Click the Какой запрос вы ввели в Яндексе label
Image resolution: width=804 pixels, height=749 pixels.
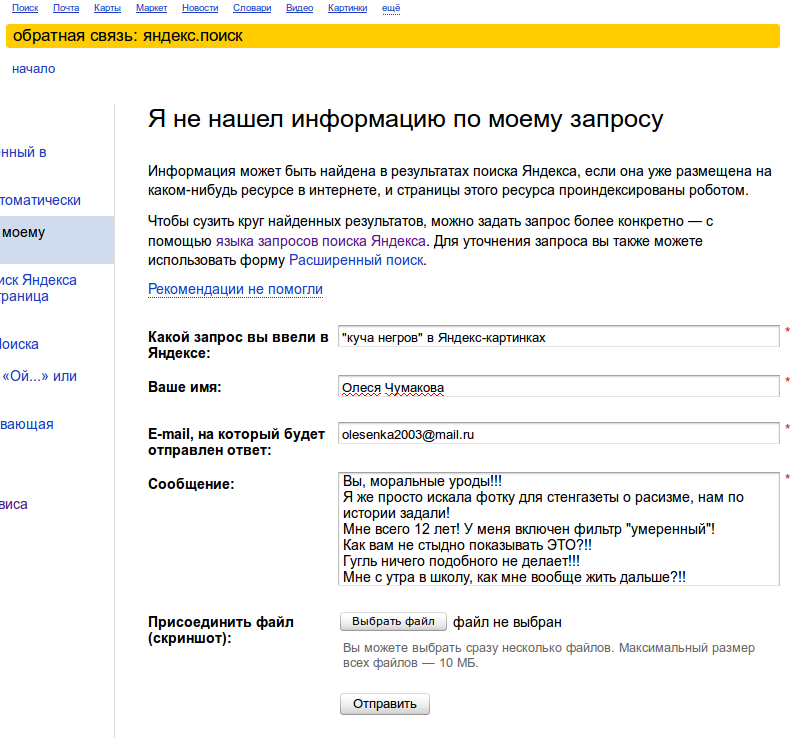click(238, 345)
